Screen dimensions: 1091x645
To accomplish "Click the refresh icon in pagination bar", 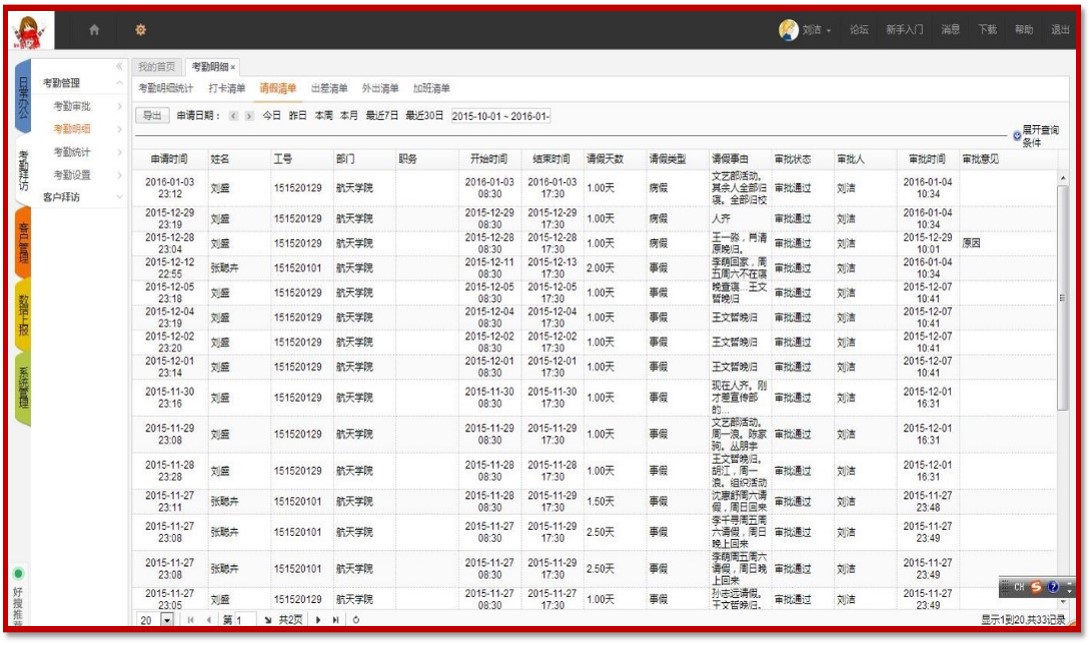I will [x=356, y=620].
